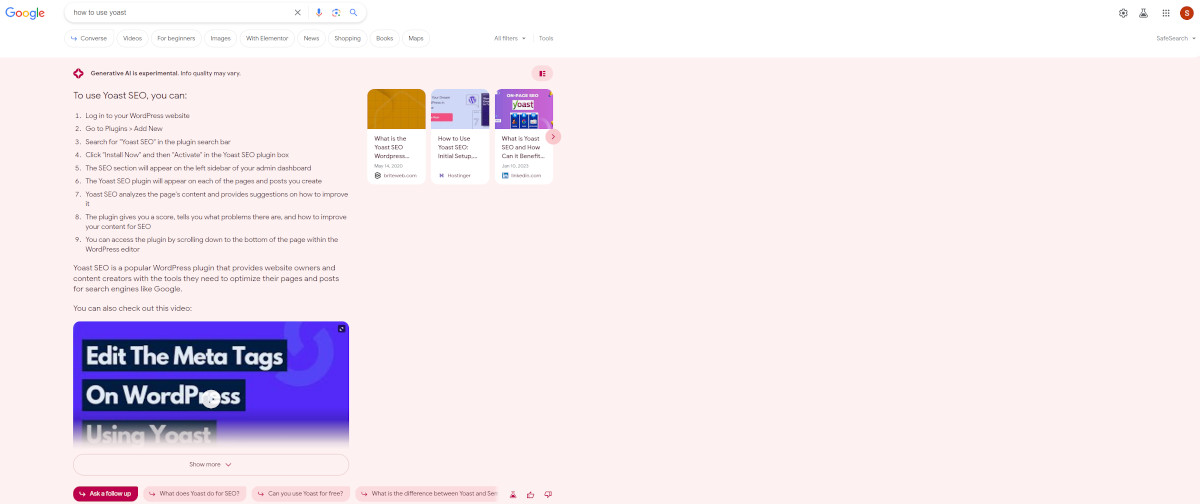
Task: Click 'To use Yoast SEO, you can:' heading
Action: 130,96
